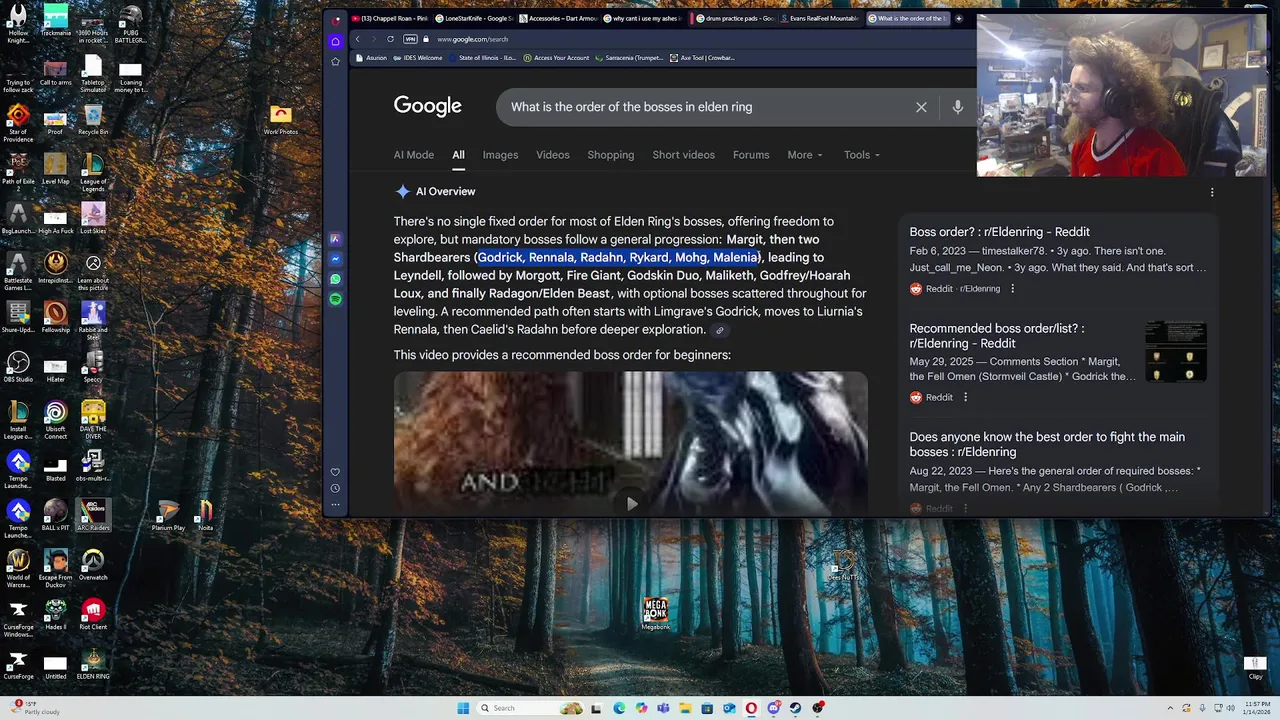This screenshot has width=1280, height=720.
Task: Select the AI Mode tab
Action: tap(414, 155)
